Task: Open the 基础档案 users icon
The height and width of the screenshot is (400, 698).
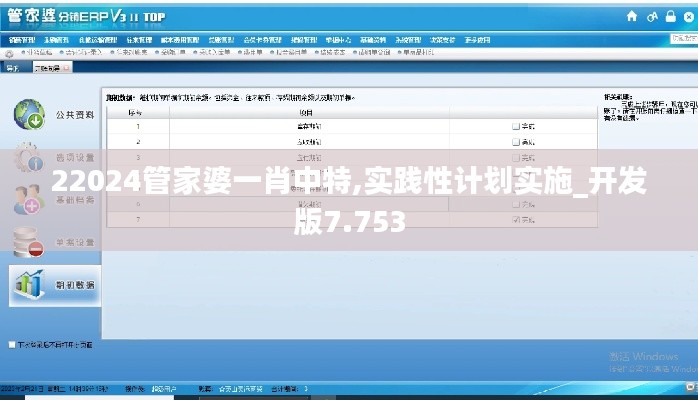Action: [28, 200]
